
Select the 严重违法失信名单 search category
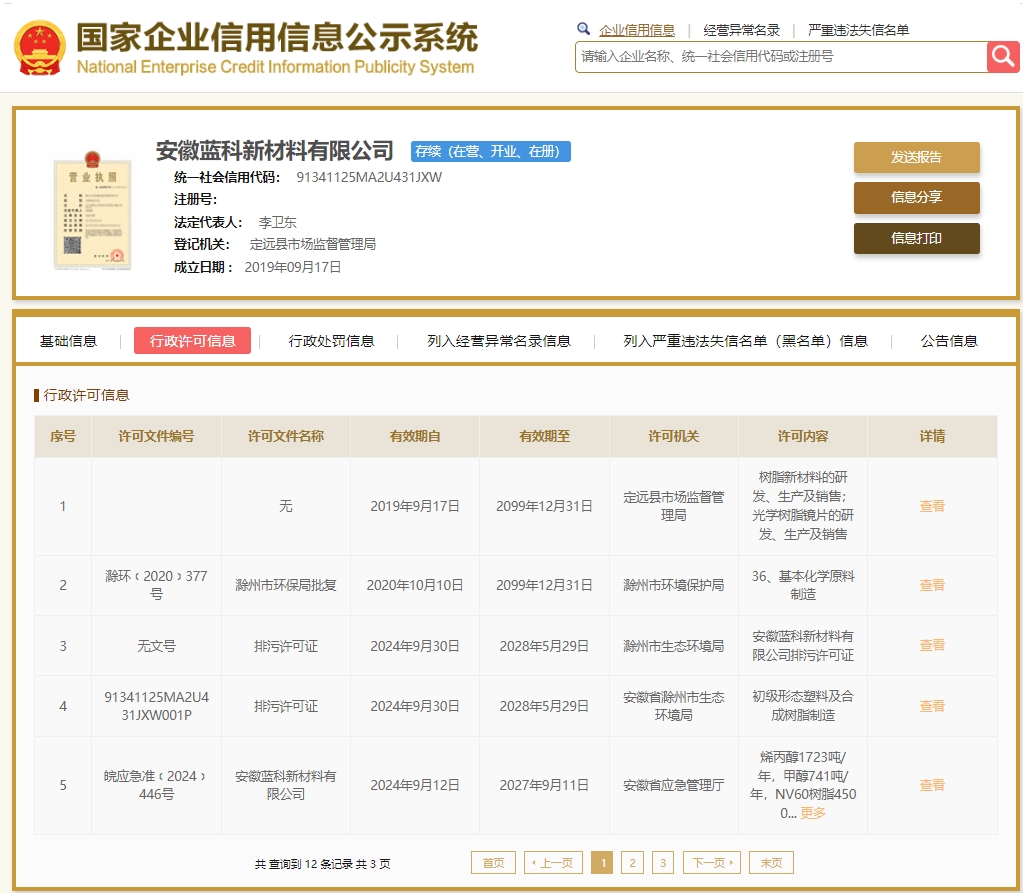pos(858,30)
